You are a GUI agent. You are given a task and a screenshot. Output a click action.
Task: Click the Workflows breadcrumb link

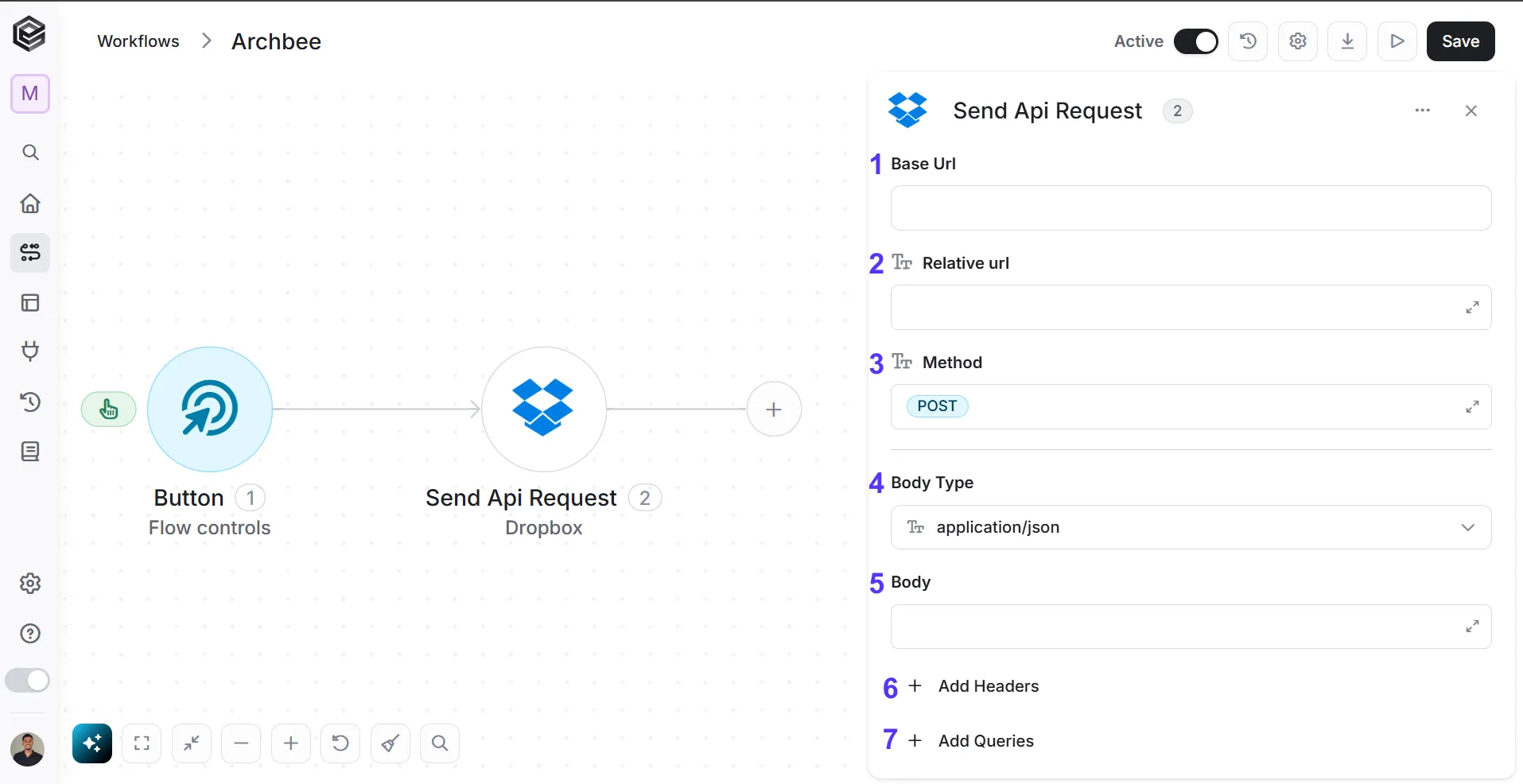pyautogui.click(x=138, y=41)
